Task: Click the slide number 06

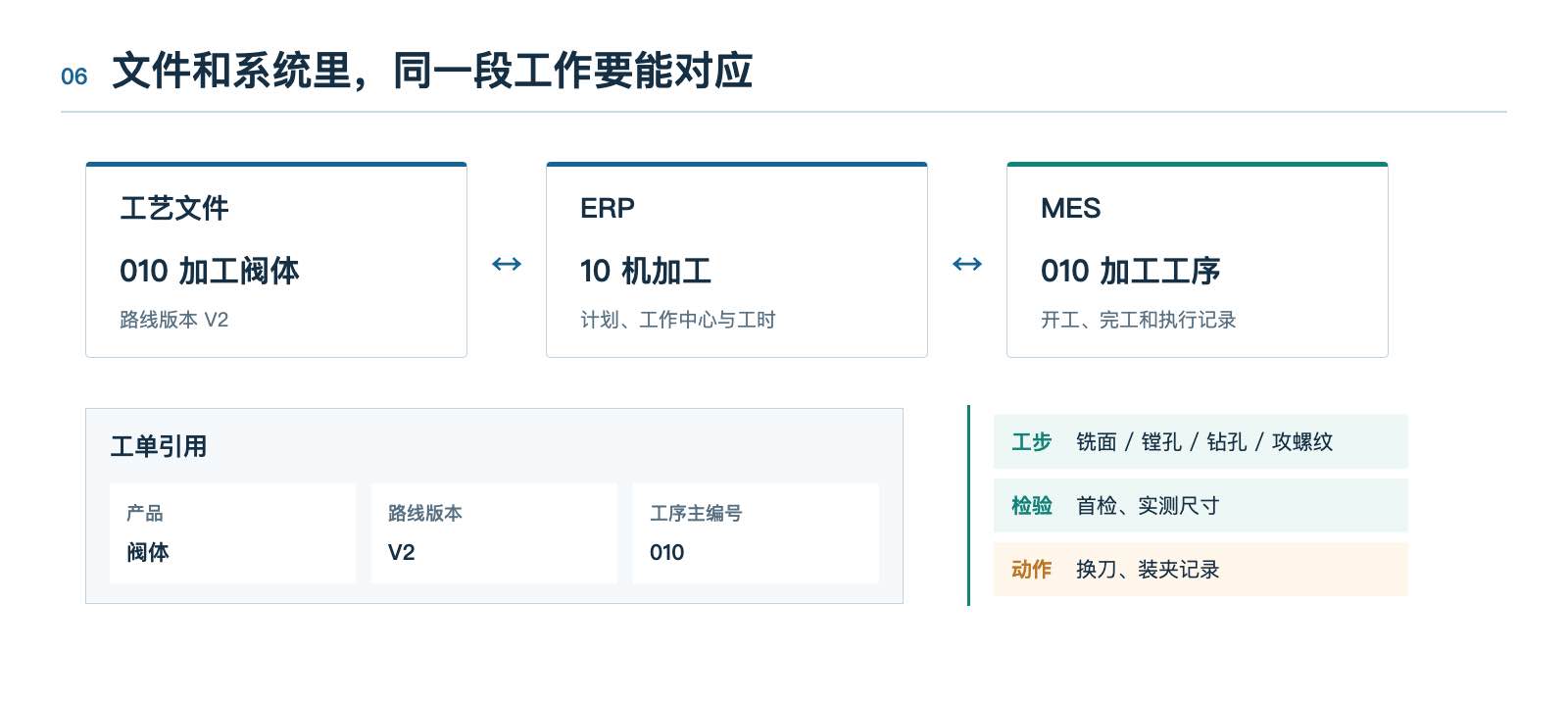Action: pos(74,76)
